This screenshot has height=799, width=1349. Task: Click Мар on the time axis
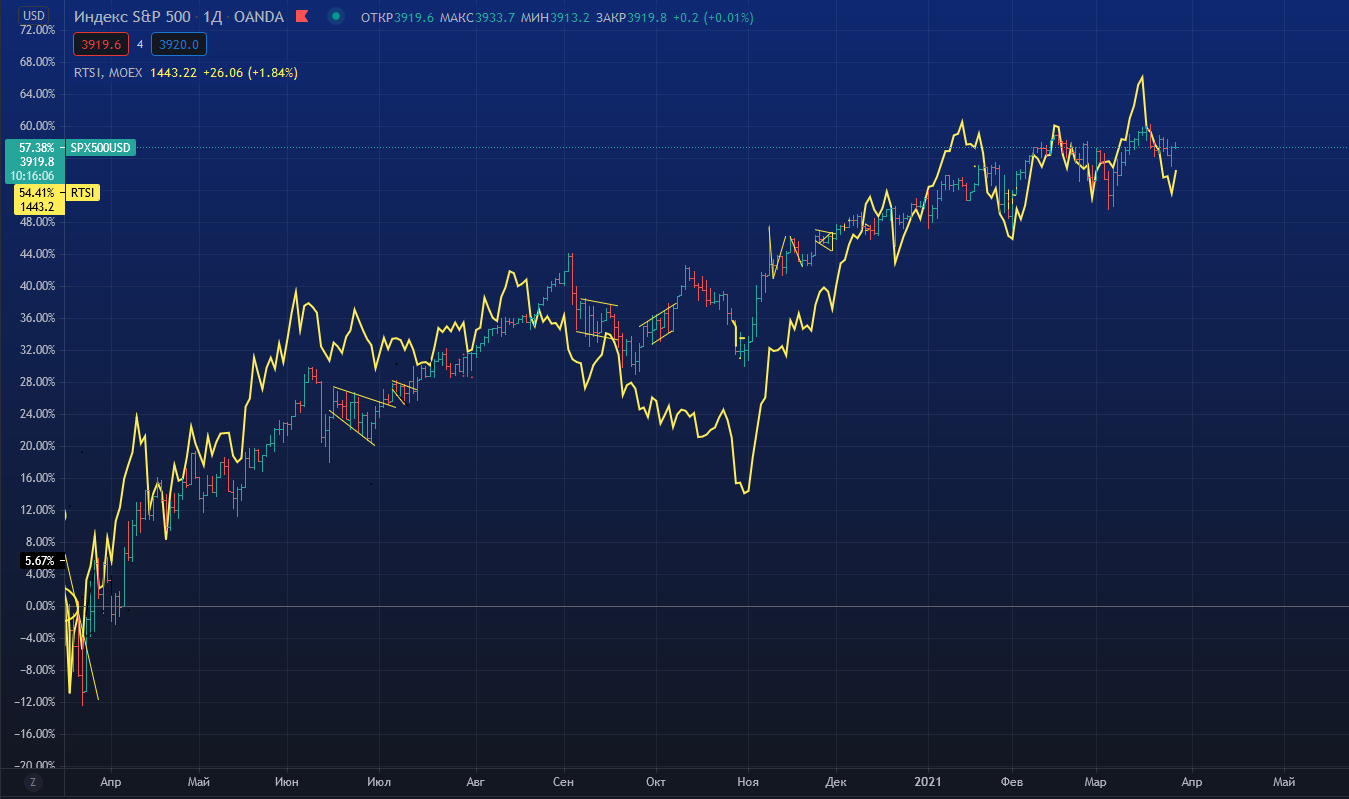pyautogui.click(x=1096, y=781)
